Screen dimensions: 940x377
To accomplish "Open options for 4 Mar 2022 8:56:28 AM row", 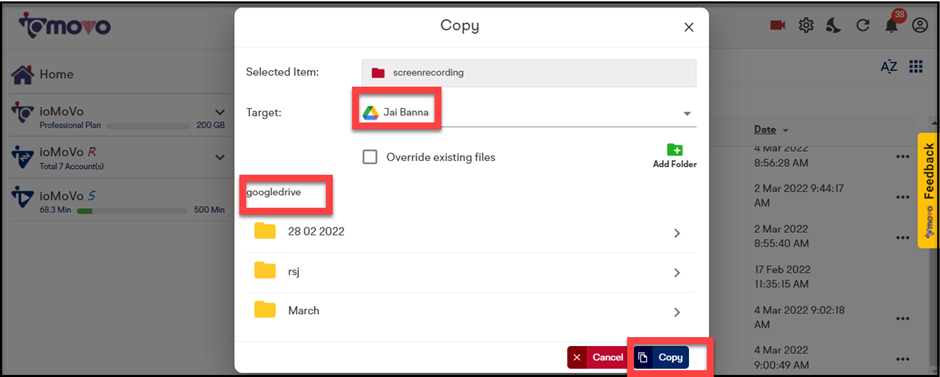I will tap(903, 157).
